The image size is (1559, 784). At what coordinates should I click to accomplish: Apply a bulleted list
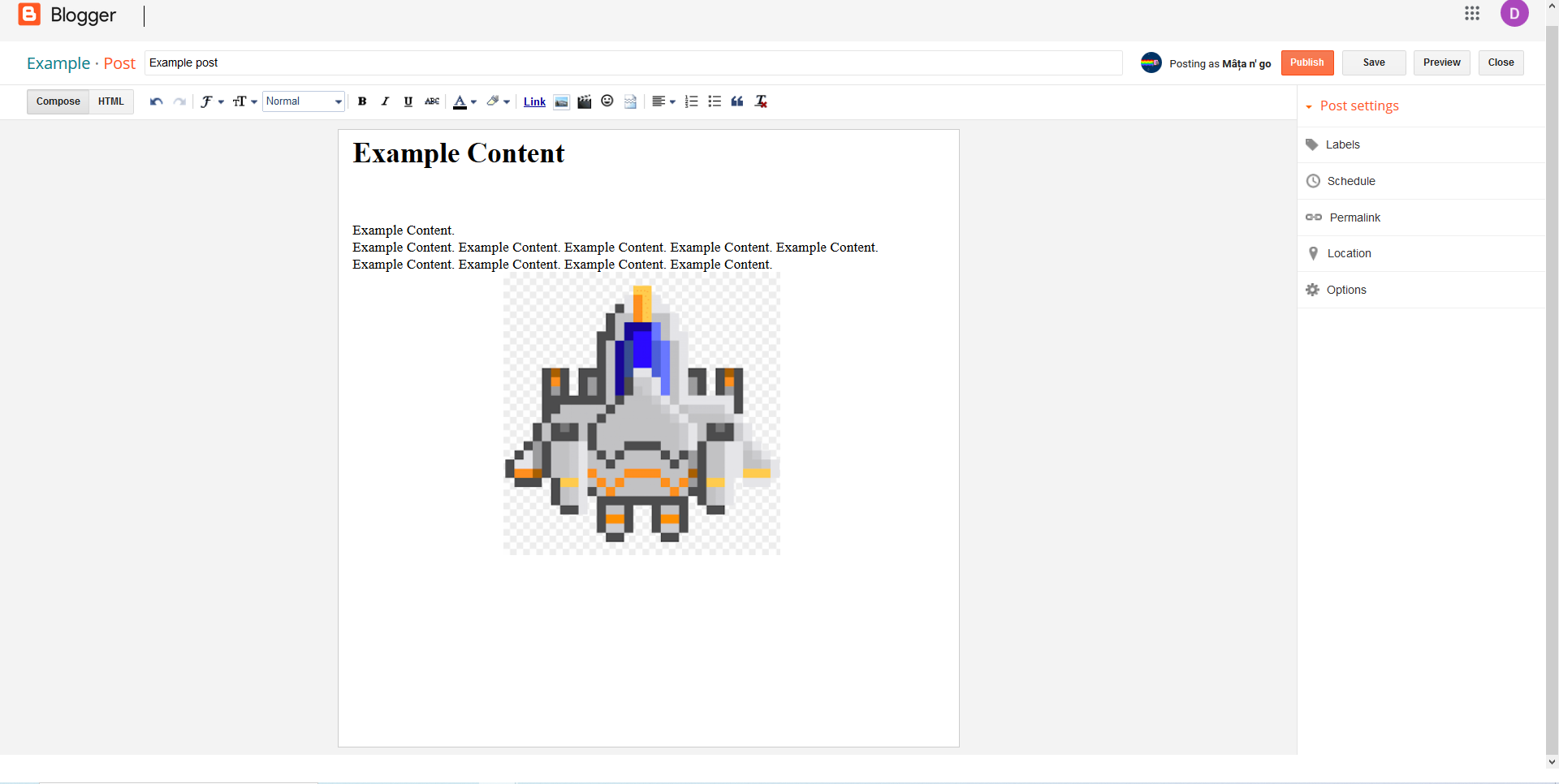pyautogui.click(x=715, y=101)
